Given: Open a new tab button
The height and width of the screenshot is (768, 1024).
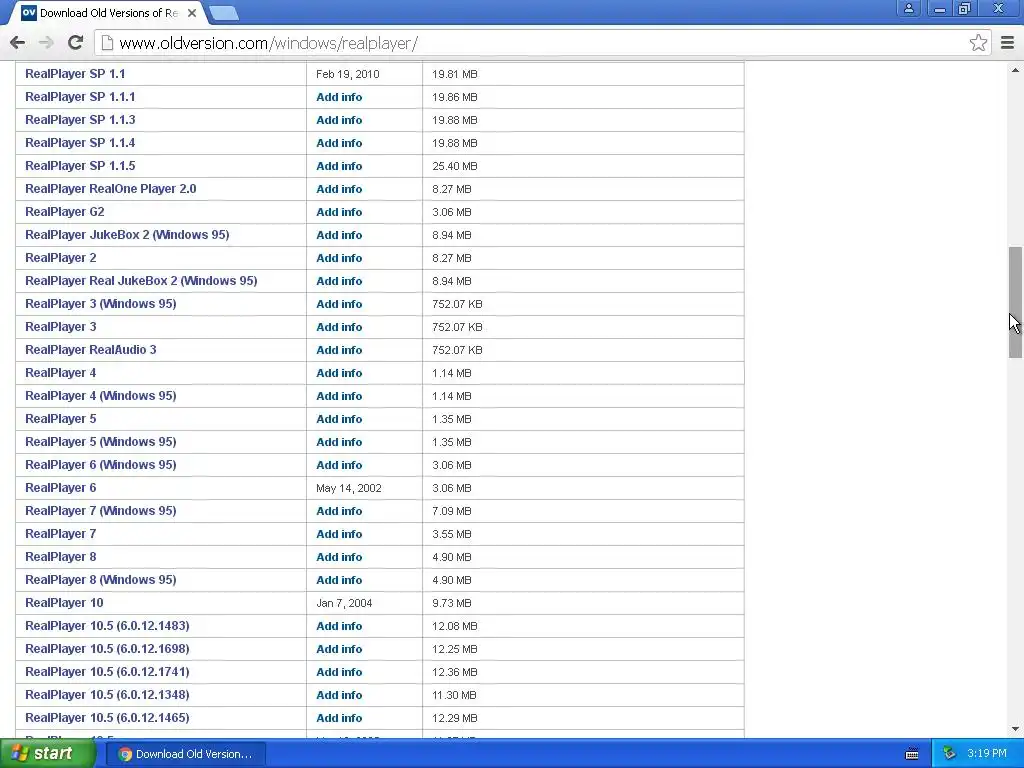Looking at the screenshot, I should point(225,13).
